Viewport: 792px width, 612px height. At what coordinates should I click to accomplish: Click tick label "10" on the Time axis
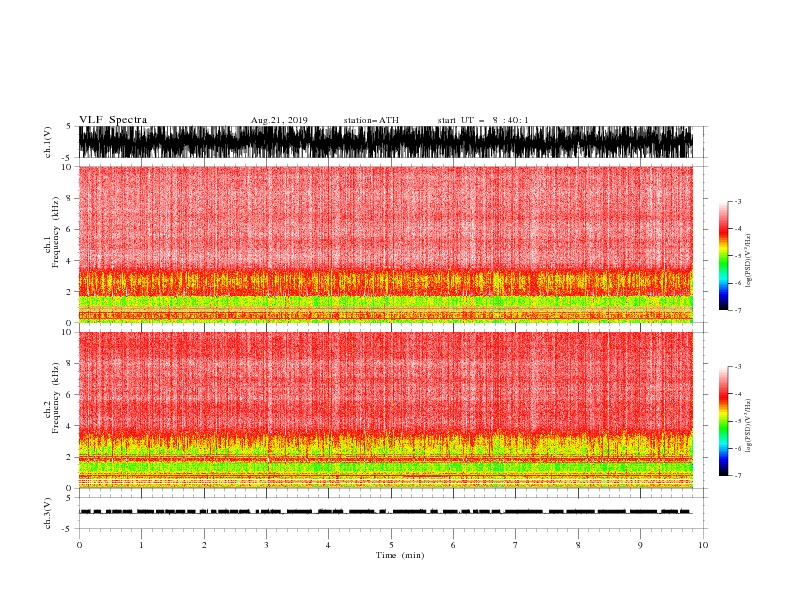pos(703,545)
